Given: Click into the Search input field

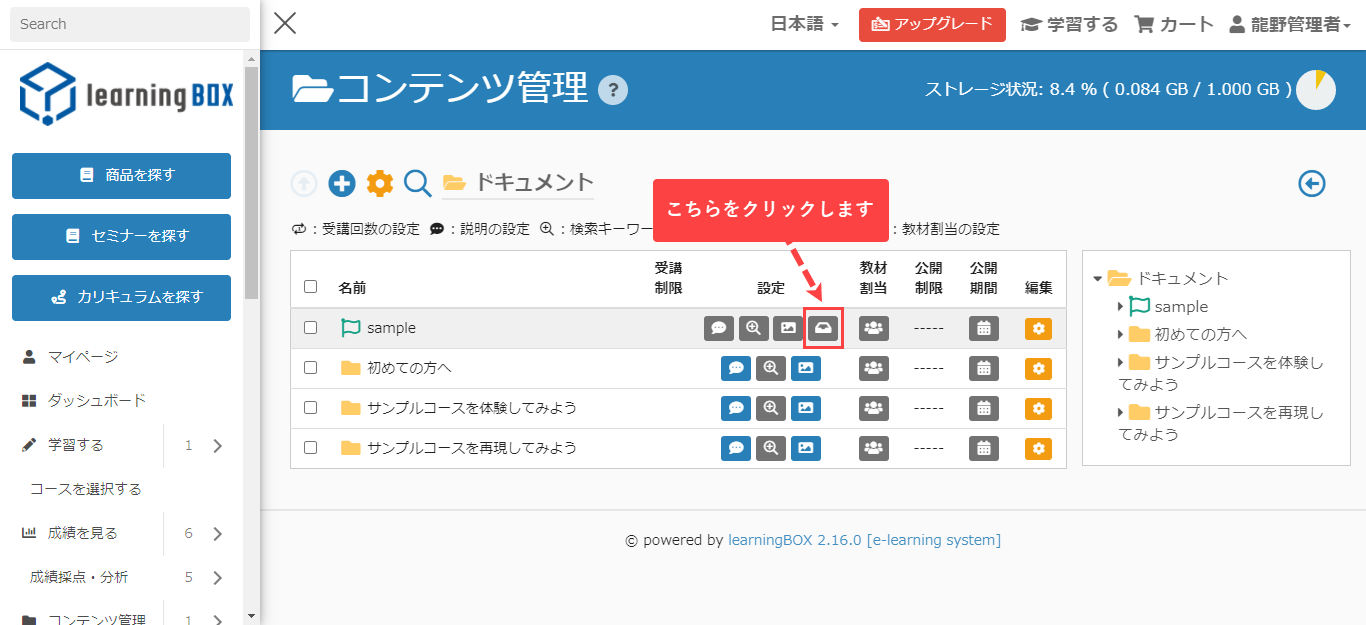Looking at the screenshot, I should (x=130, y=24).
